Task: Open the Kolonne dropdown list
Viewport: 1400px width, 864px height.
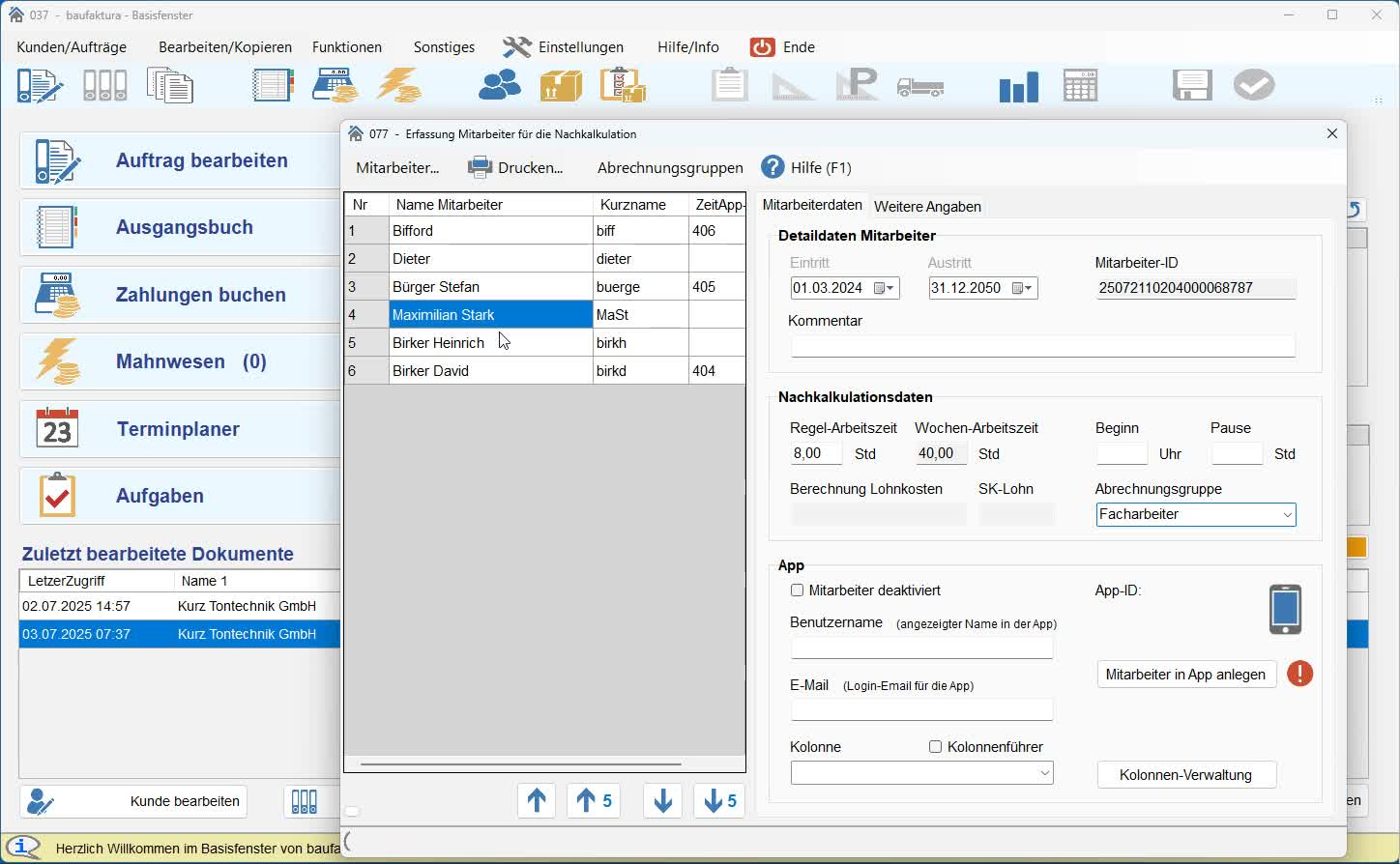Action: point(1044,773)
